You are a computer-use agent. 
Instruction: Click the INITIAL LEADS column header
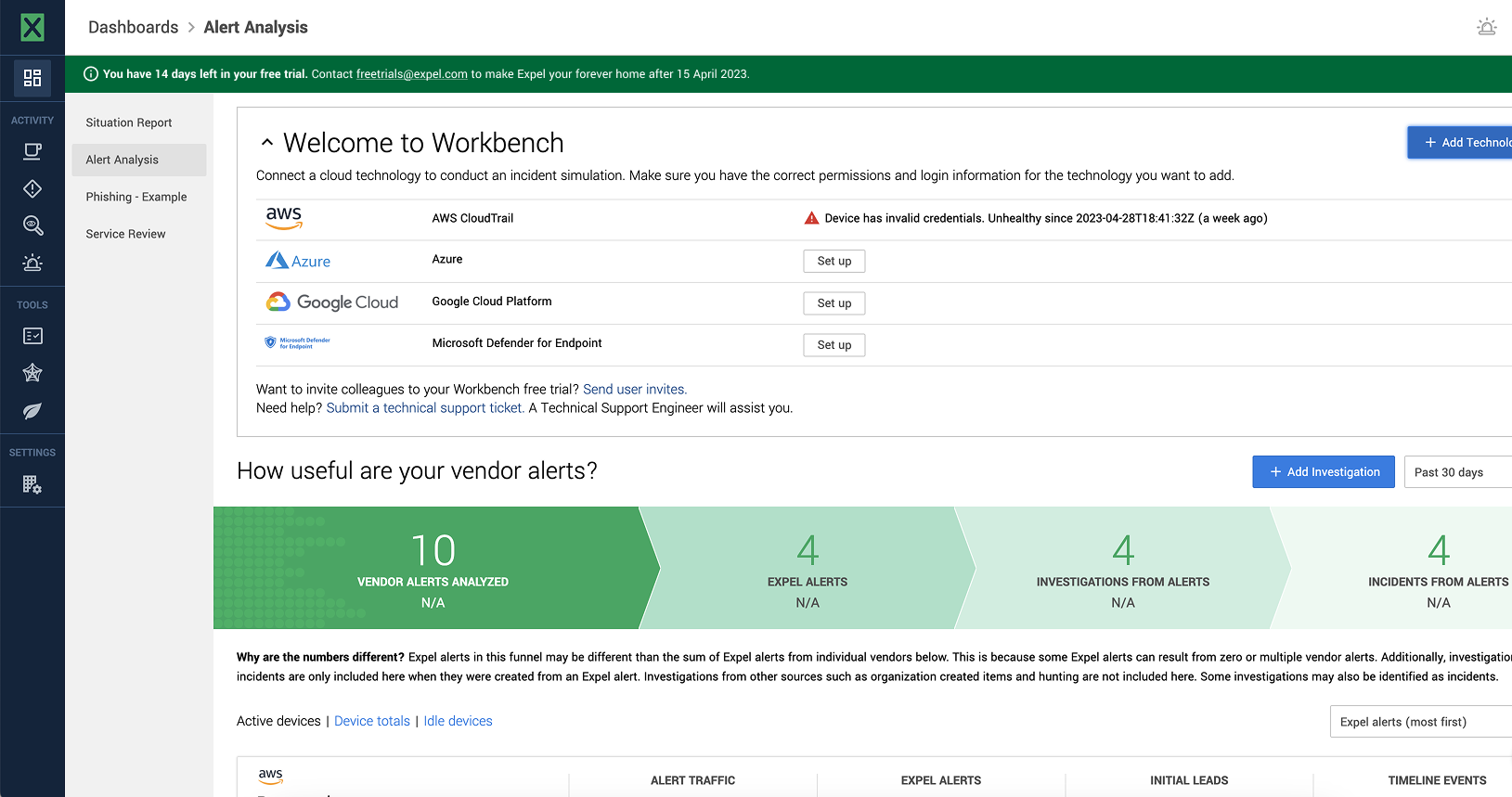click(x=1189, y=780)
